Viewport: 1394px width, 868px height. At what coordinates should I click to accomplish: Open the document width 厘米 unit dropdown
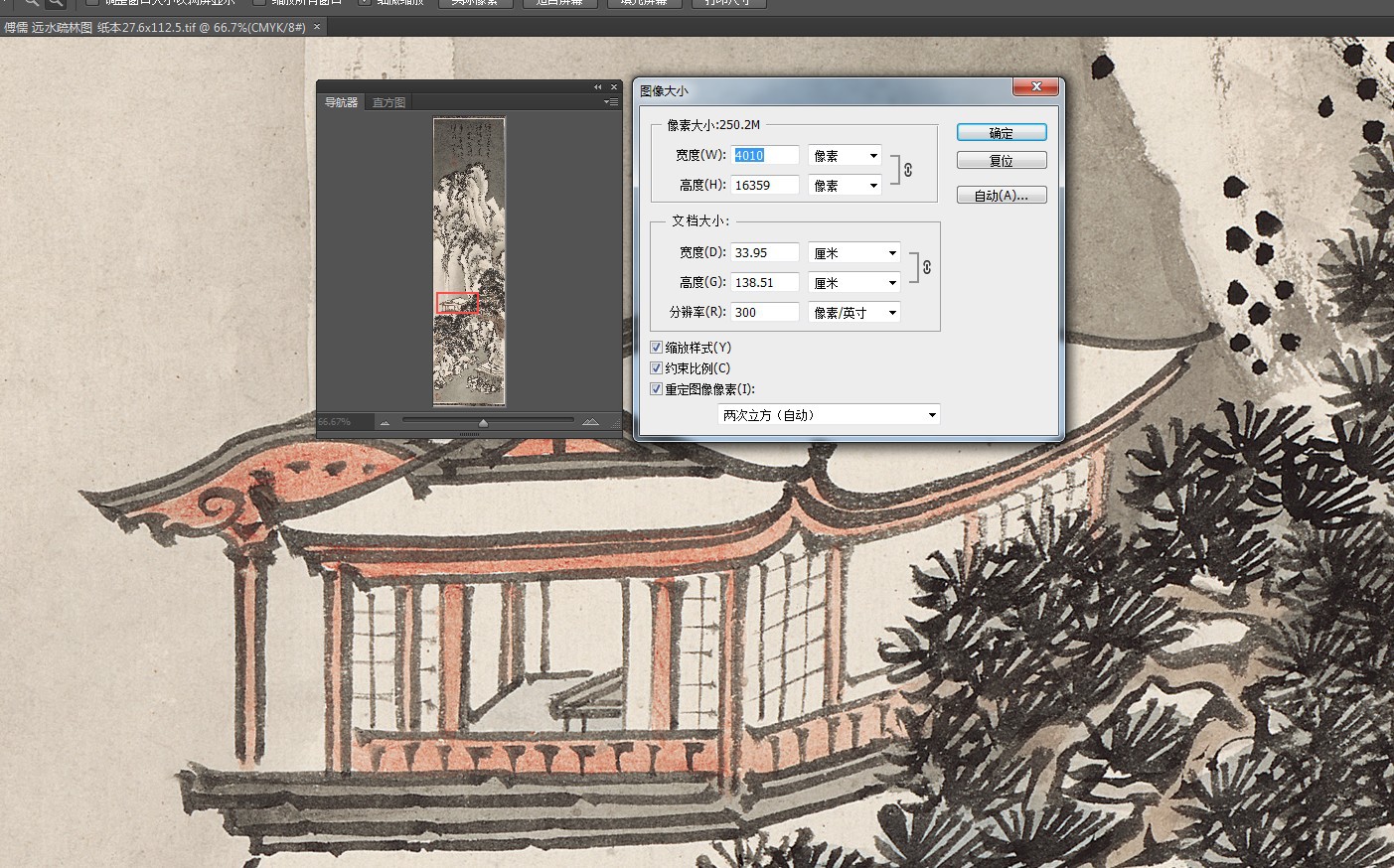(x=854, y=253)
